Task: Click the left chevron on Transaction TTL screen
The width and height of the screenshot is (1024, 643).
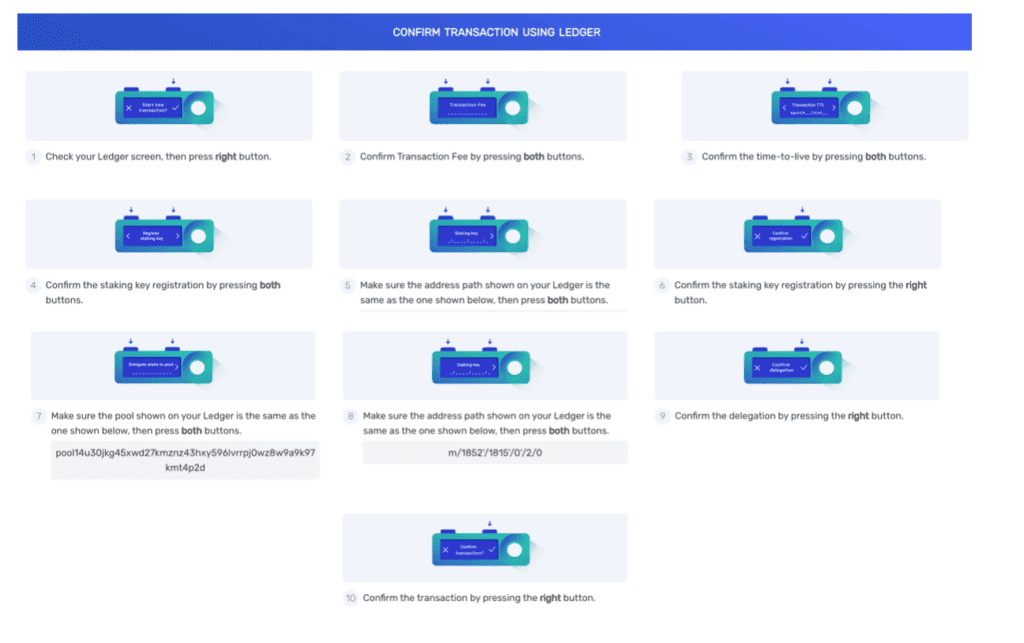Action: click(x=786, y=105)
